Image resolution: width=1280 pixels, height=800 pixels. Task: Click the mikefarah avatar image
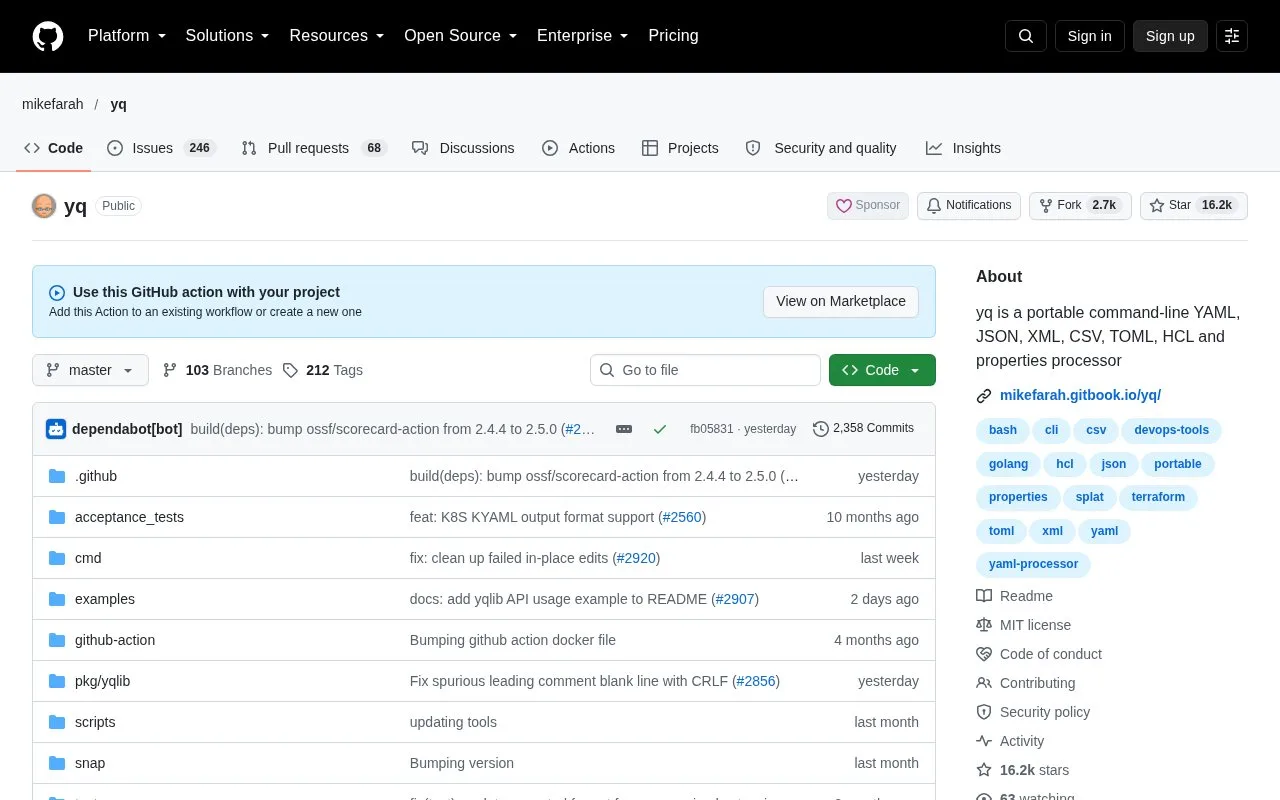[x=44, y=206]
